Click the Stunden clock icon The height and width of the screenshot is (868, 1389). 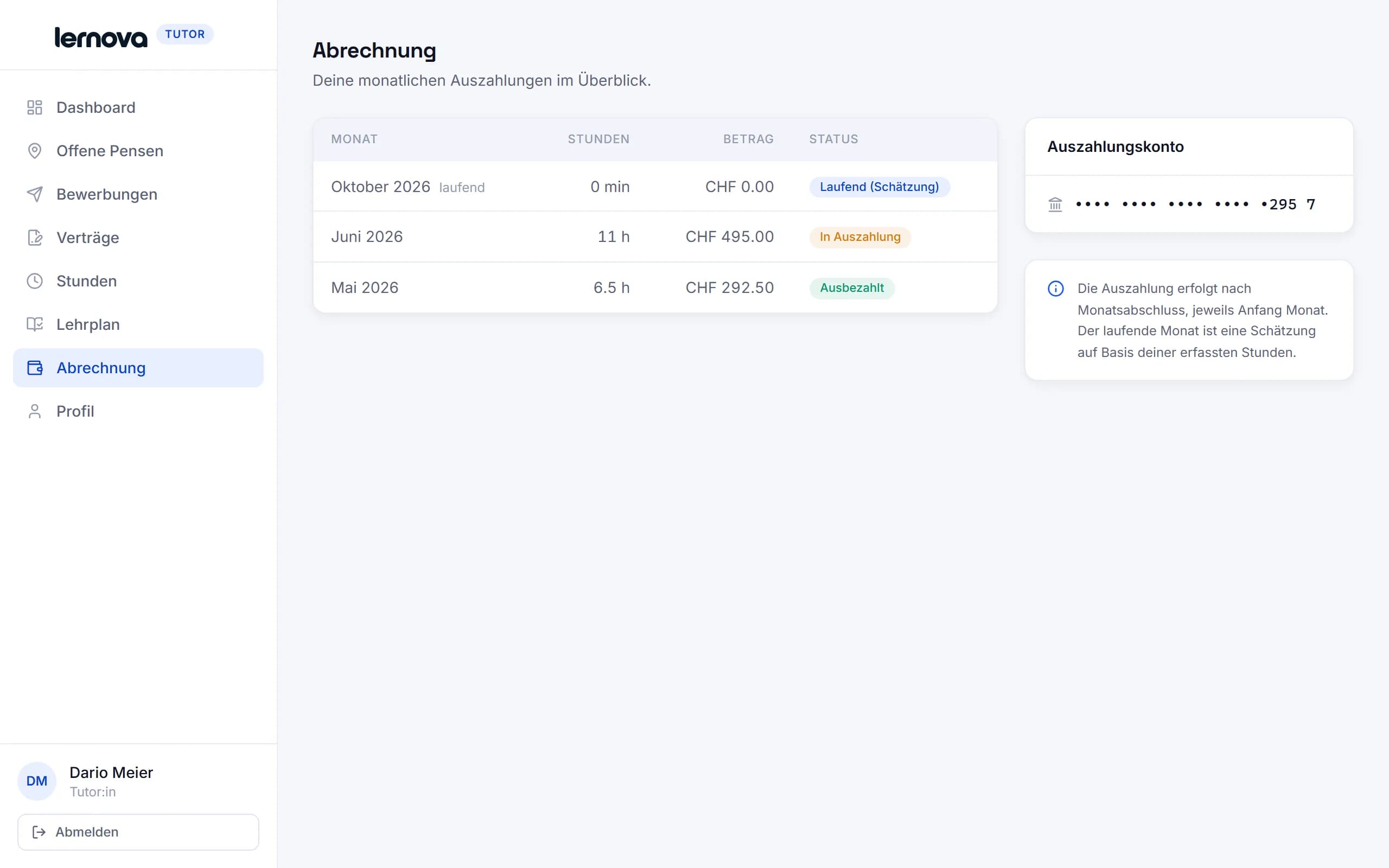pyautogui.click(x=34, y=280)
